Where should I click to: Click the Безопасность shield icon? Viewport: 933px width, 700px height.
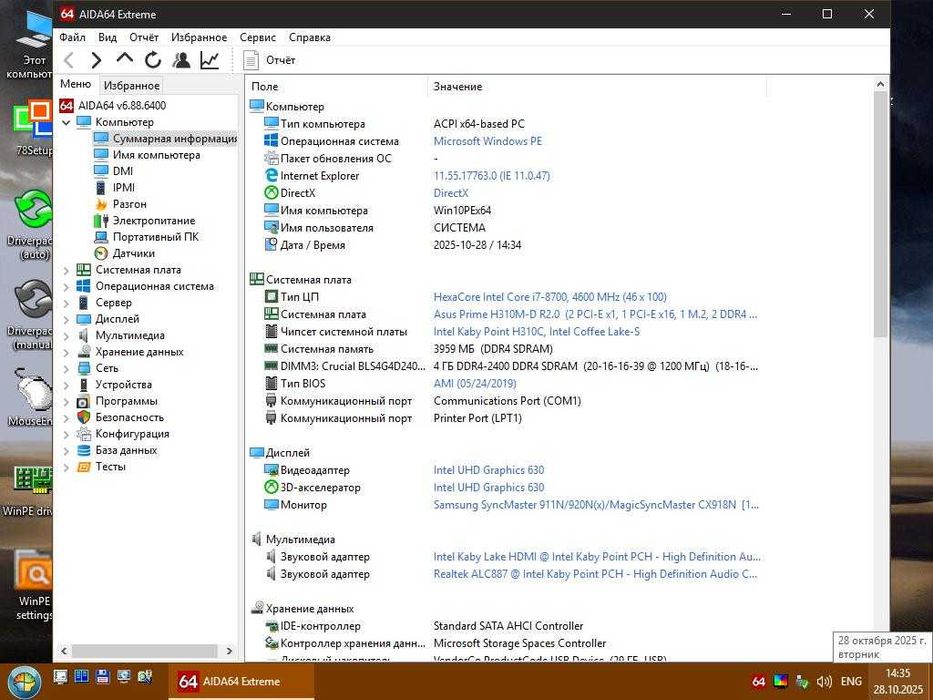point(84,417)
